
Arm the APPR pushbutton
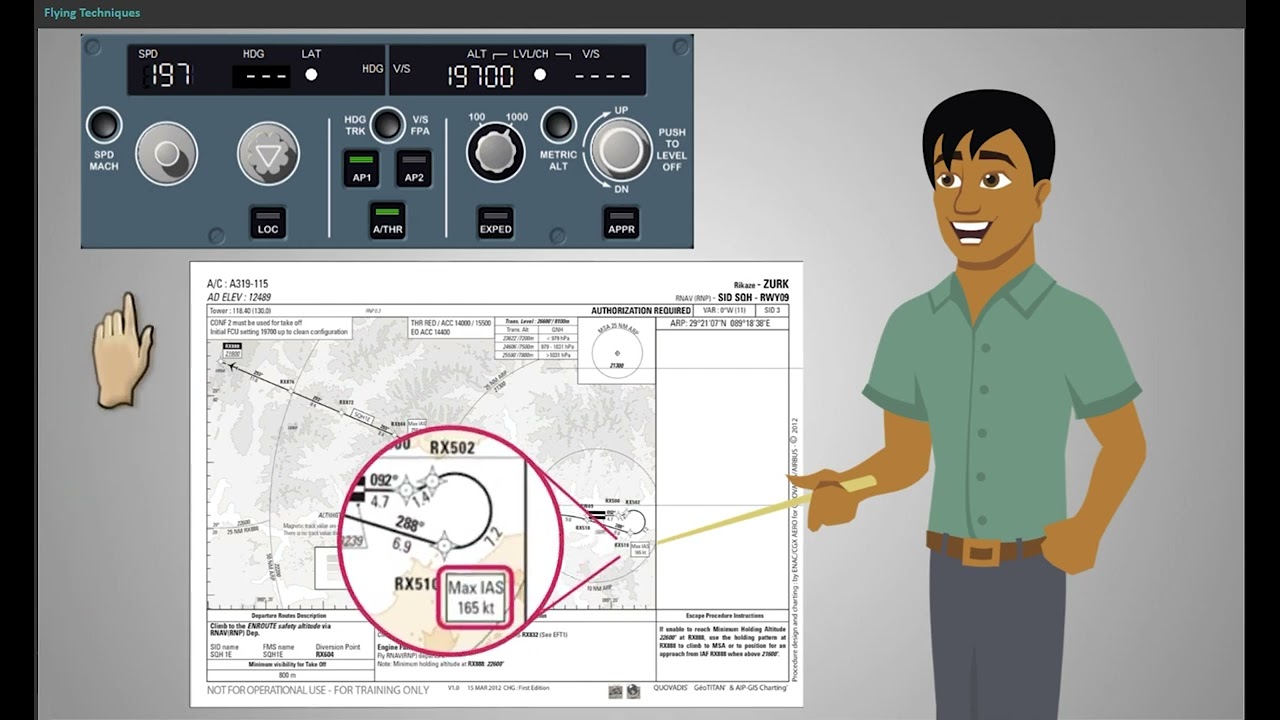point(621,222)
